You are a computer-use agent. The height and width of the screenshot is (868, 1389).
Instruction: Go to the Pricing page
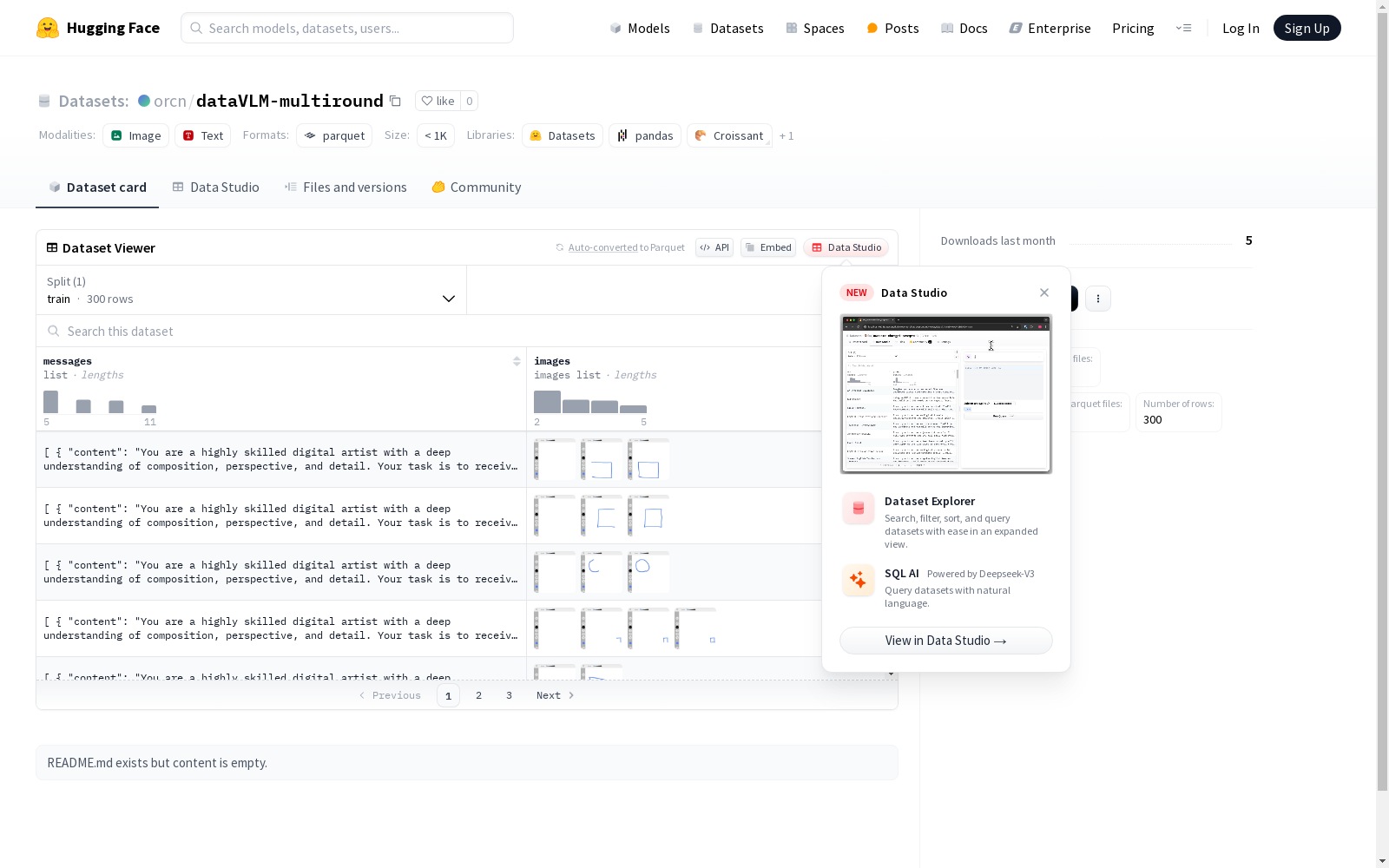pyautogui.click(x=1133, y=28)
